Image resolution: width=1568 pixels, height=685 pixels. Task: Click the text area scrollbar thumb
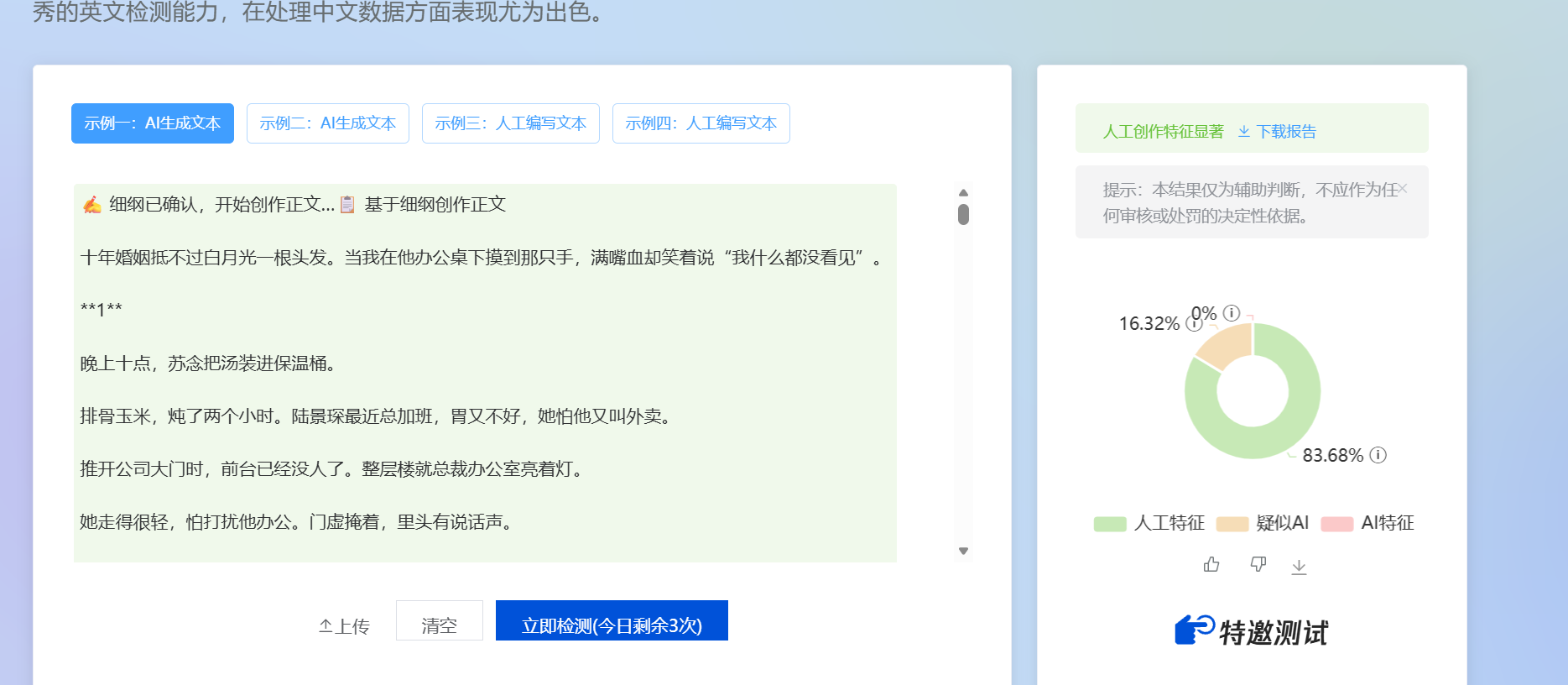[963, 214]
